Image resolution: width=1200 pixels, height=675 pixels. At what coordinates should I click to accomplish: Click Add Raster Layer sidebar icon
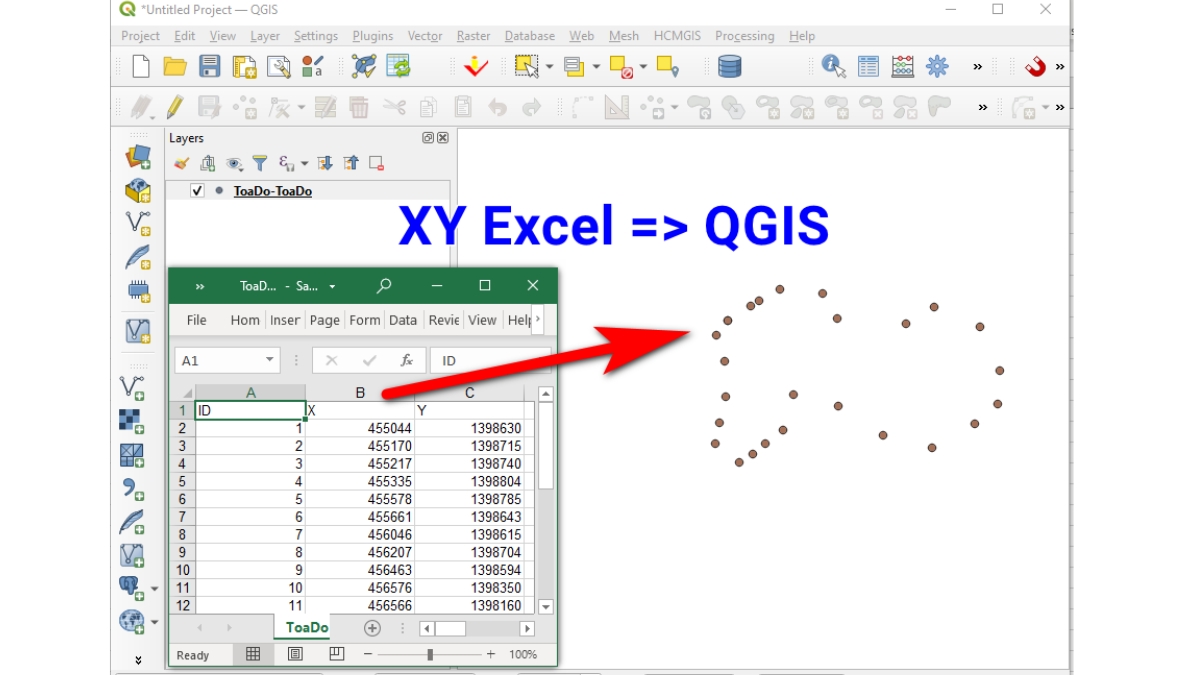[133, 422]
